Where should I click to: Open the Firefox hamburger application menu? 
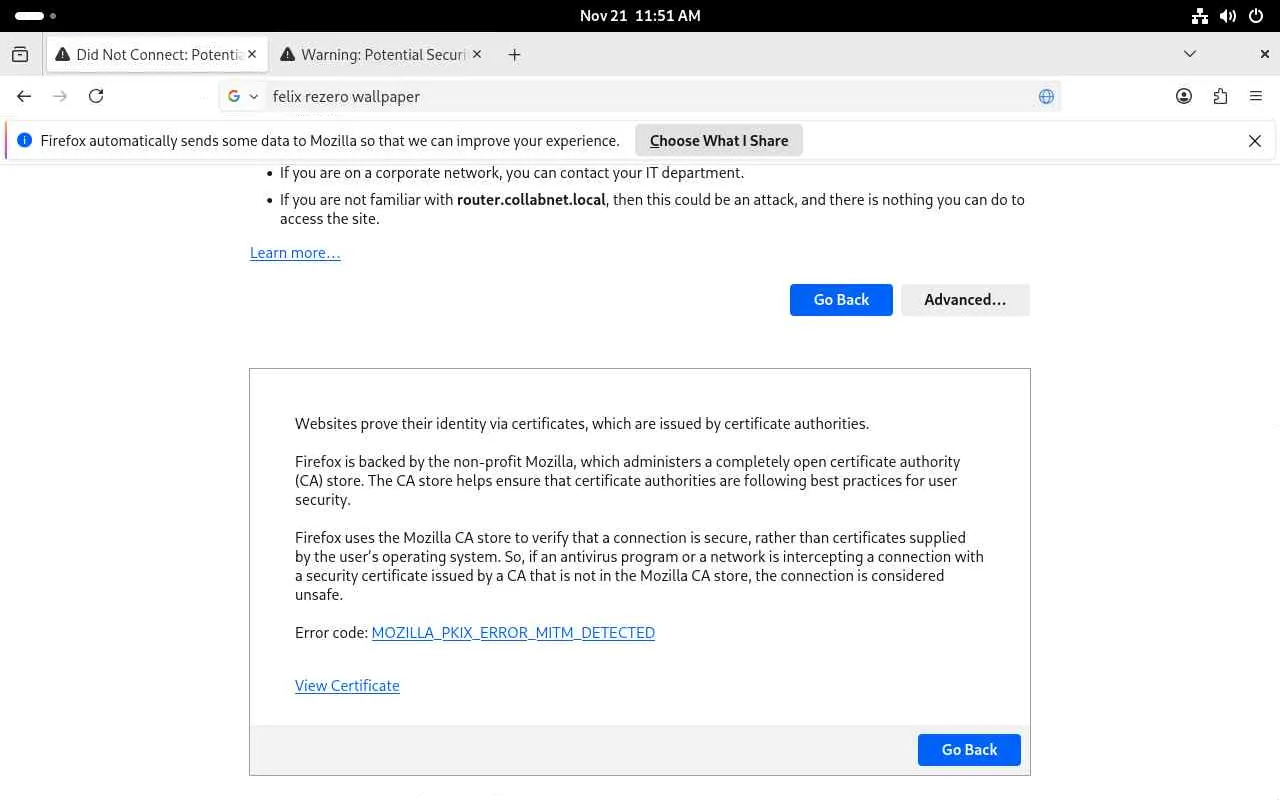pyautogui.click(x=1256, y=96)
